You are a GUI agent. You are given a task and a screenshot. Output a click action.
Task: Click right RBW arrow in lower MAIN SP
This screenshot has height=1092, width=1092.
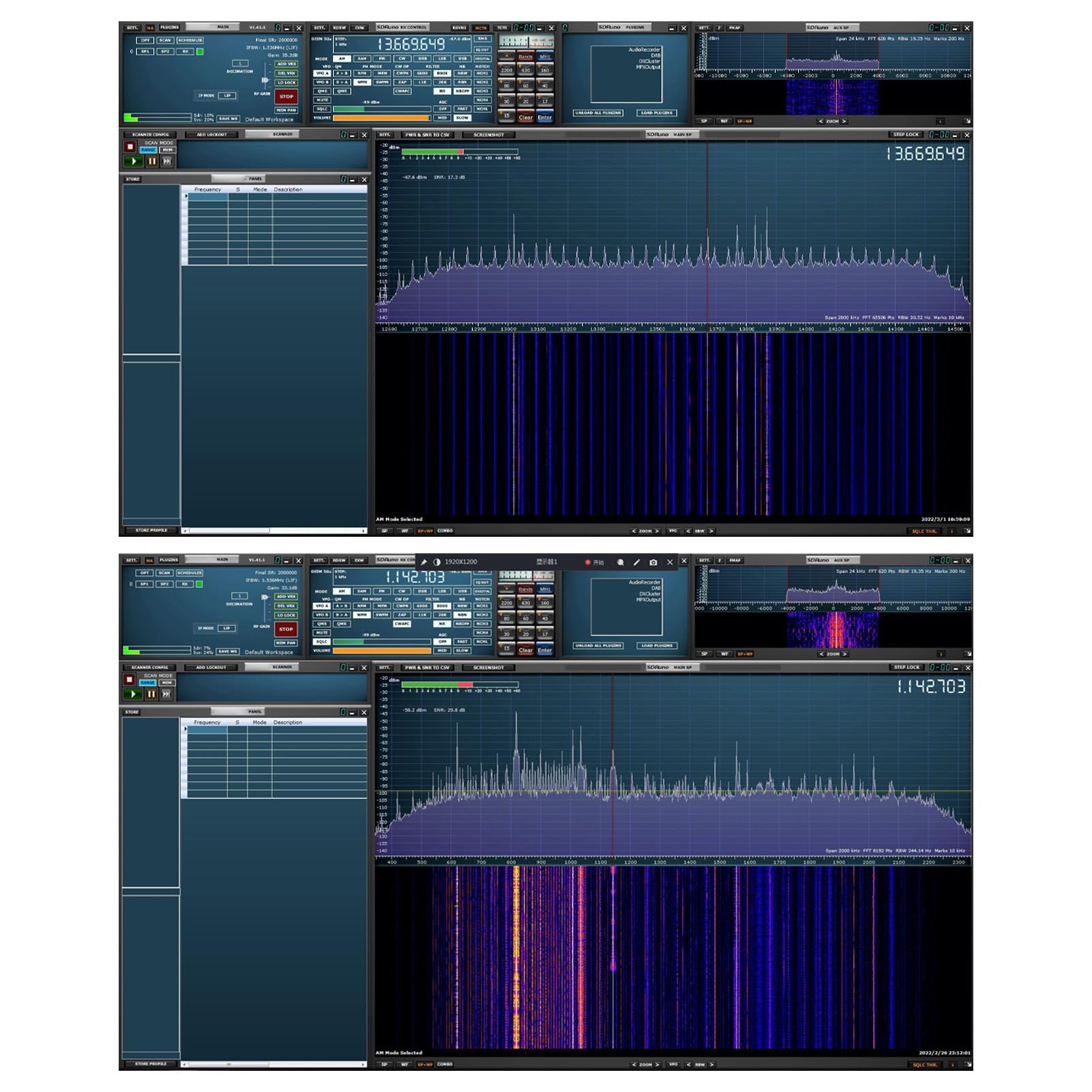(711, 1064)
